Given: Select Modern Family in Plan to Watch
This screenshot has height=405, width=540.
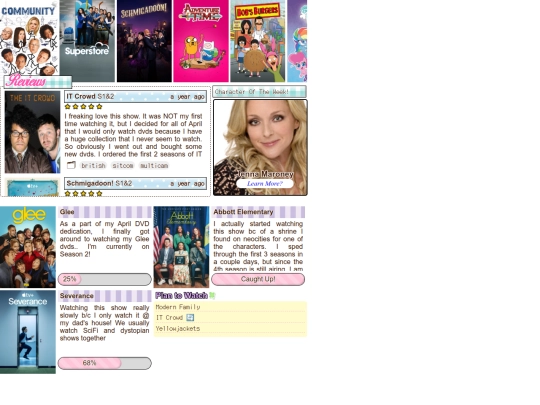Looking at the screenshot, I should pyautogui.click(x=178, y=307).
